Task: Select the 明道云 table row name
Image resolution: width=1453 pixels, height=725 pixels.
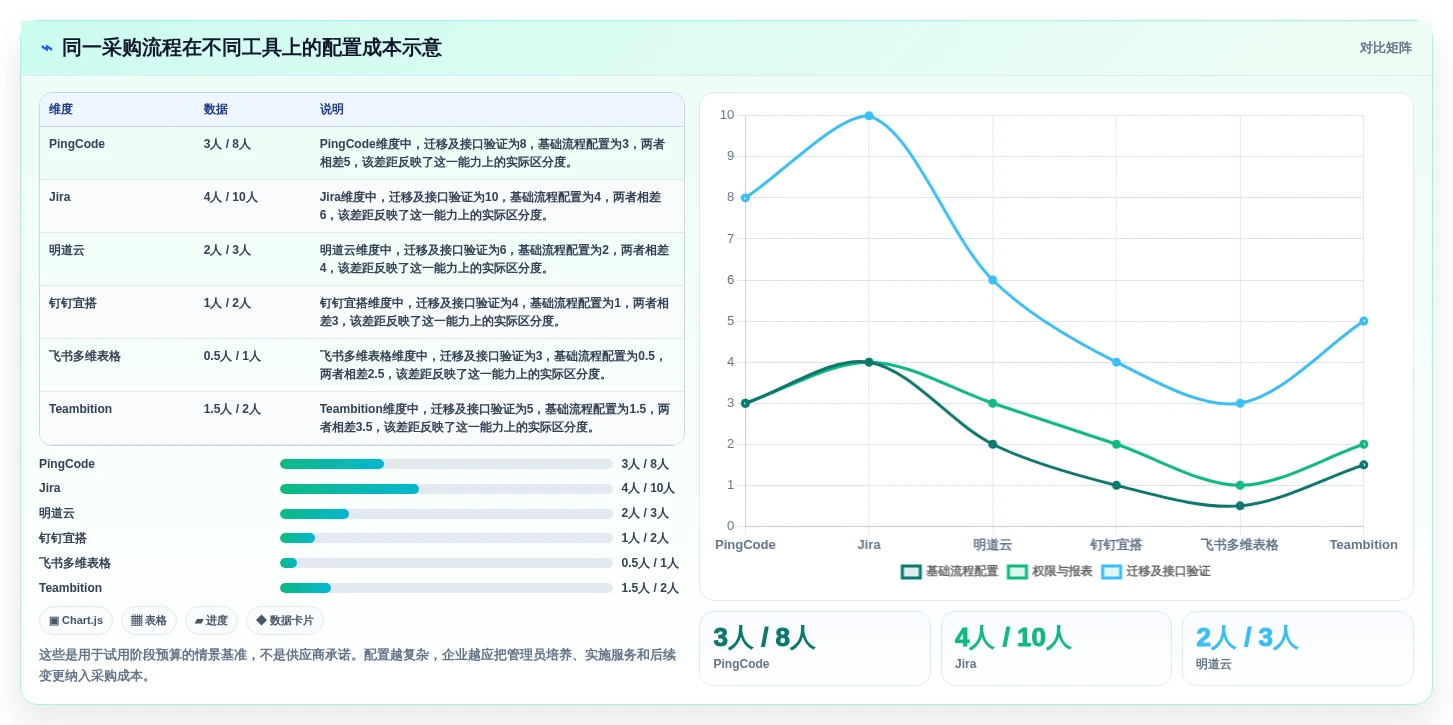Action: [x=67, y=250]
